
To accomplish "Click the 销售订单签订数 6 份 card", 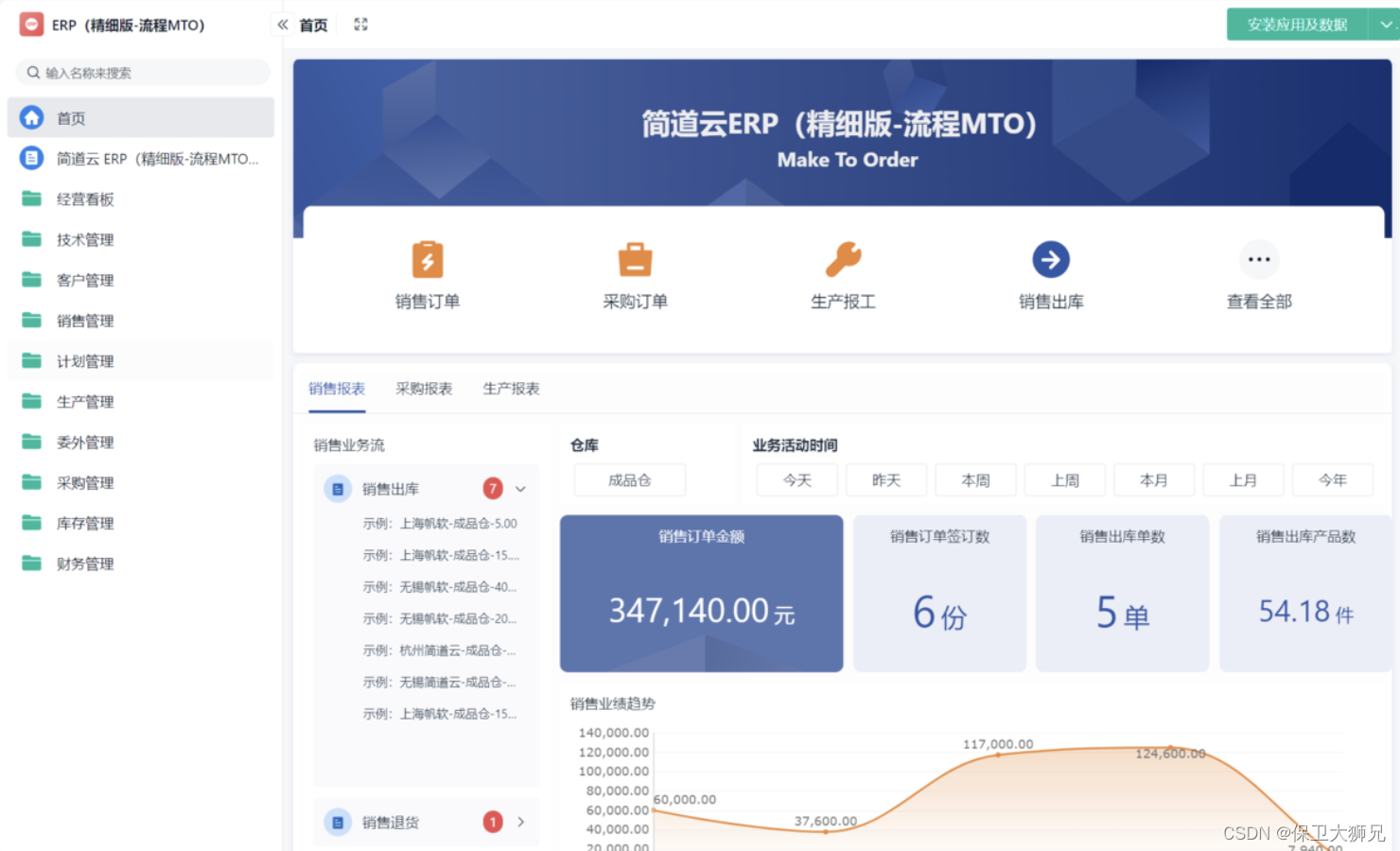I will click(939, 594).
